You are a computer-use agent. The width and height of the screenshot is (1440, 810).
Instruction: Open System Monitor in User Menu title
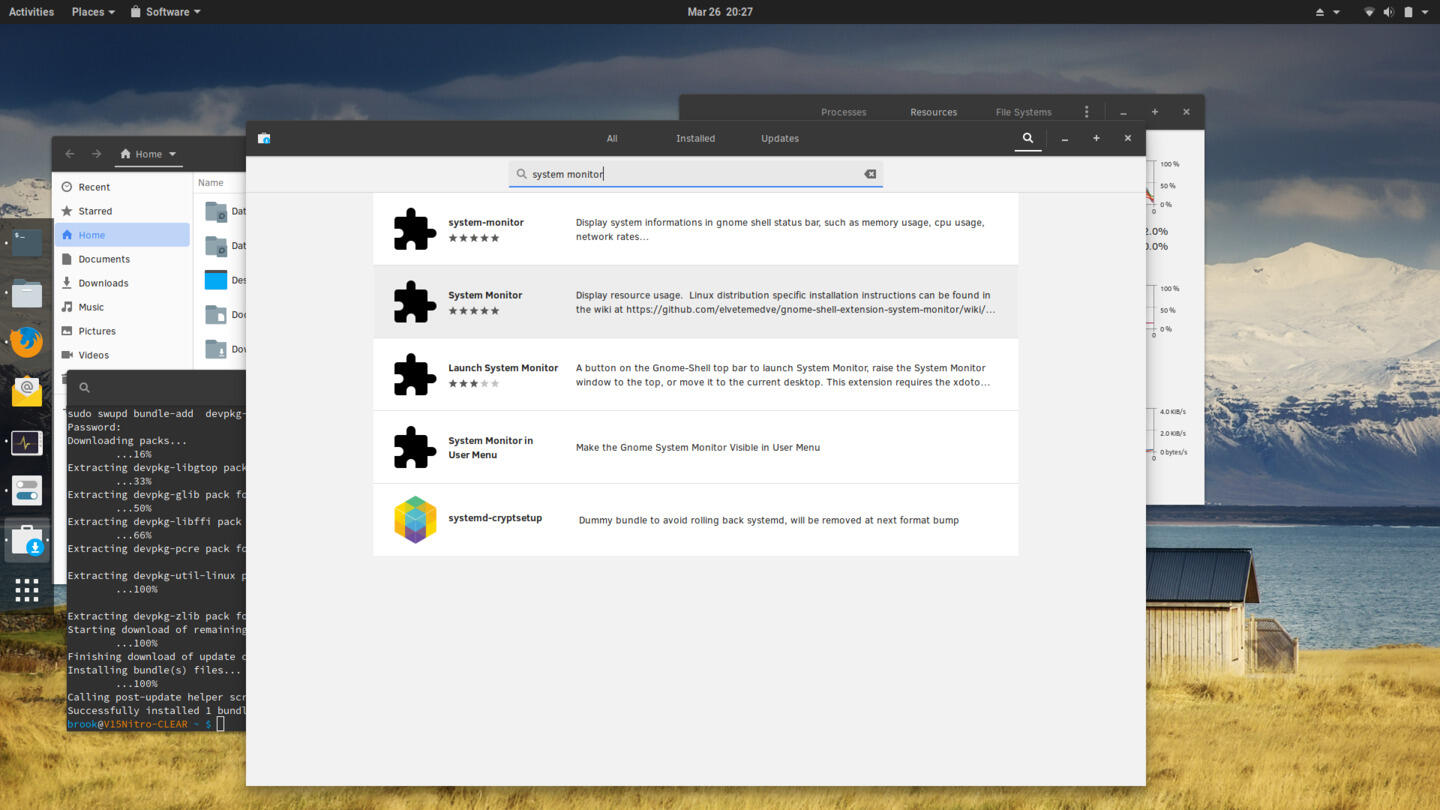490,447
